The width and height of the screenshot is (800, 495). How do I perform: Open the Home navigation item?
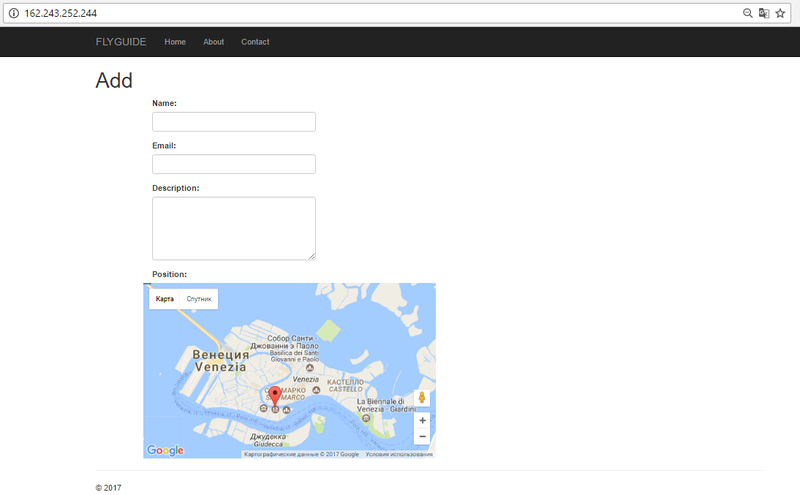pos(175,42)
